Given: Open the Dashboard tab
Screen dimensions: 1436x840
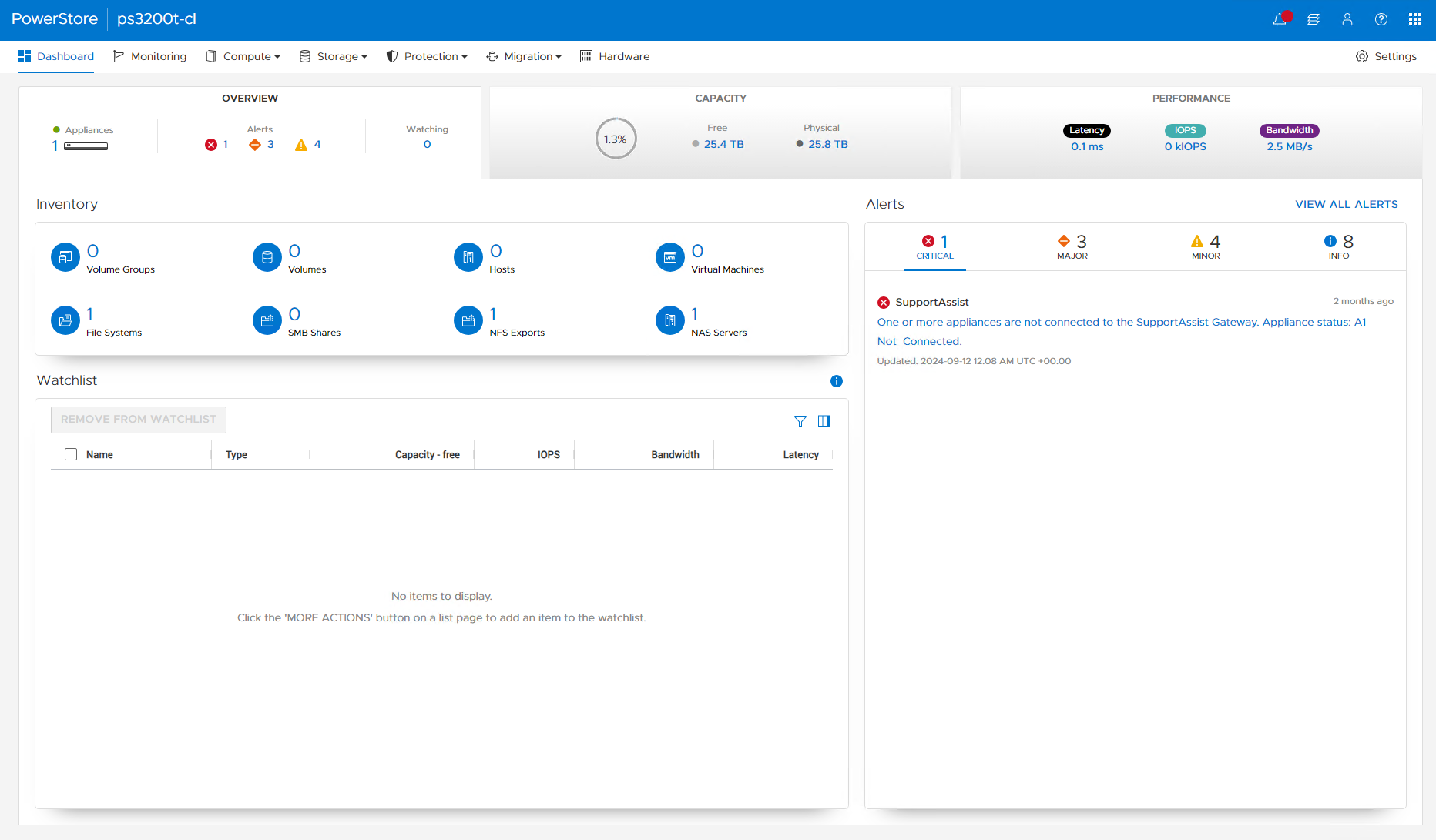Looking at the screenshot, I should (56, 56).
